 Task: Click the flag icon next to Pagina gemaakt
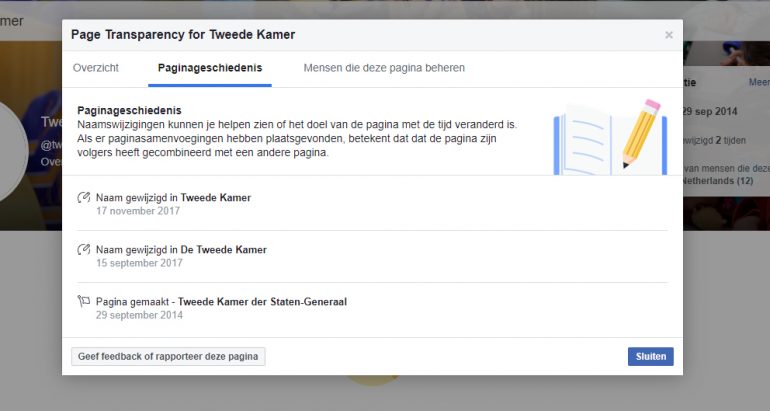click(84, 301)
